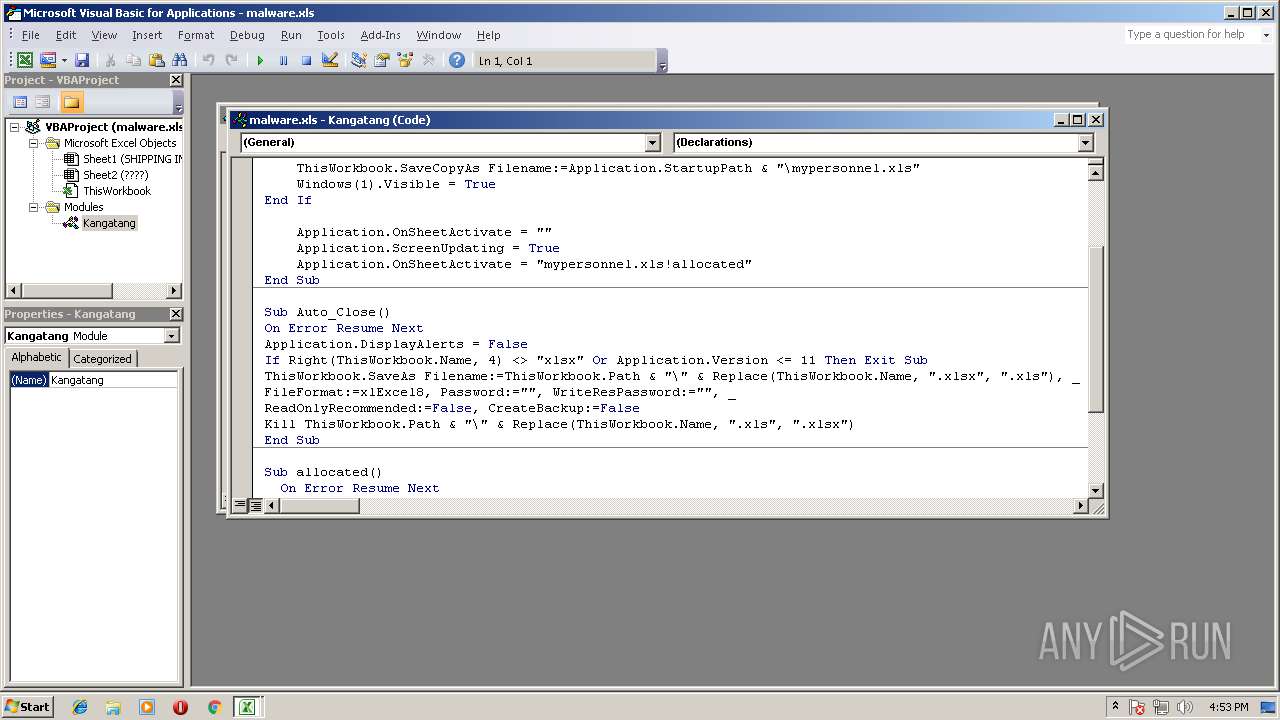Viewport: 1280px width, 720px height.
Task: Click the Undo arrow icon
Action: coord(208,61)
